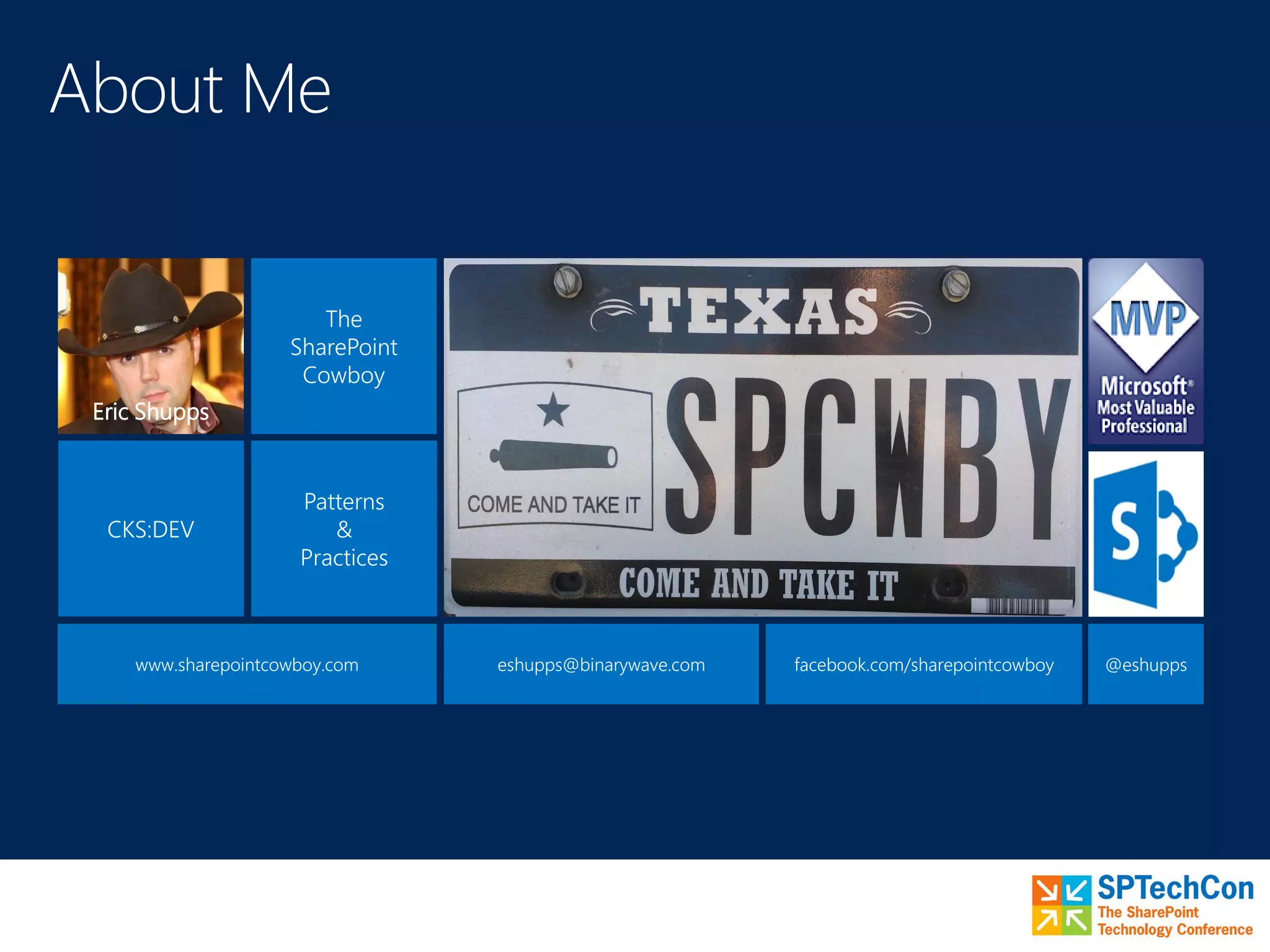Click the Eric Shupps name caption
Screen dimensions: 1270x952
(x=151, y=412)
